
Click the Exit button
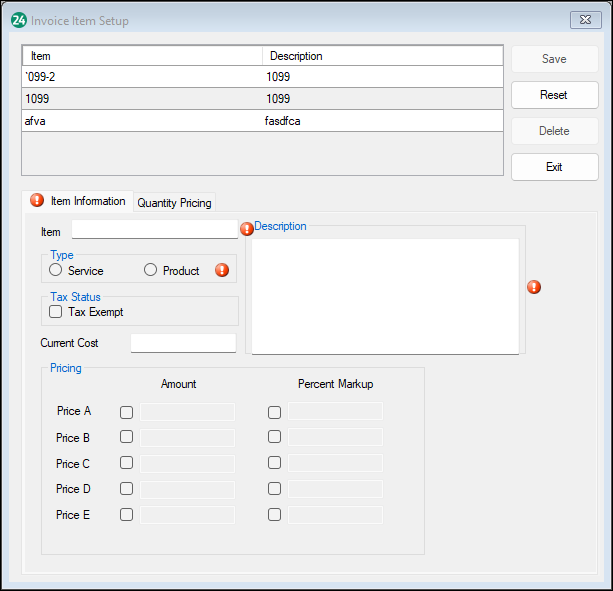[x=554, y=167]
